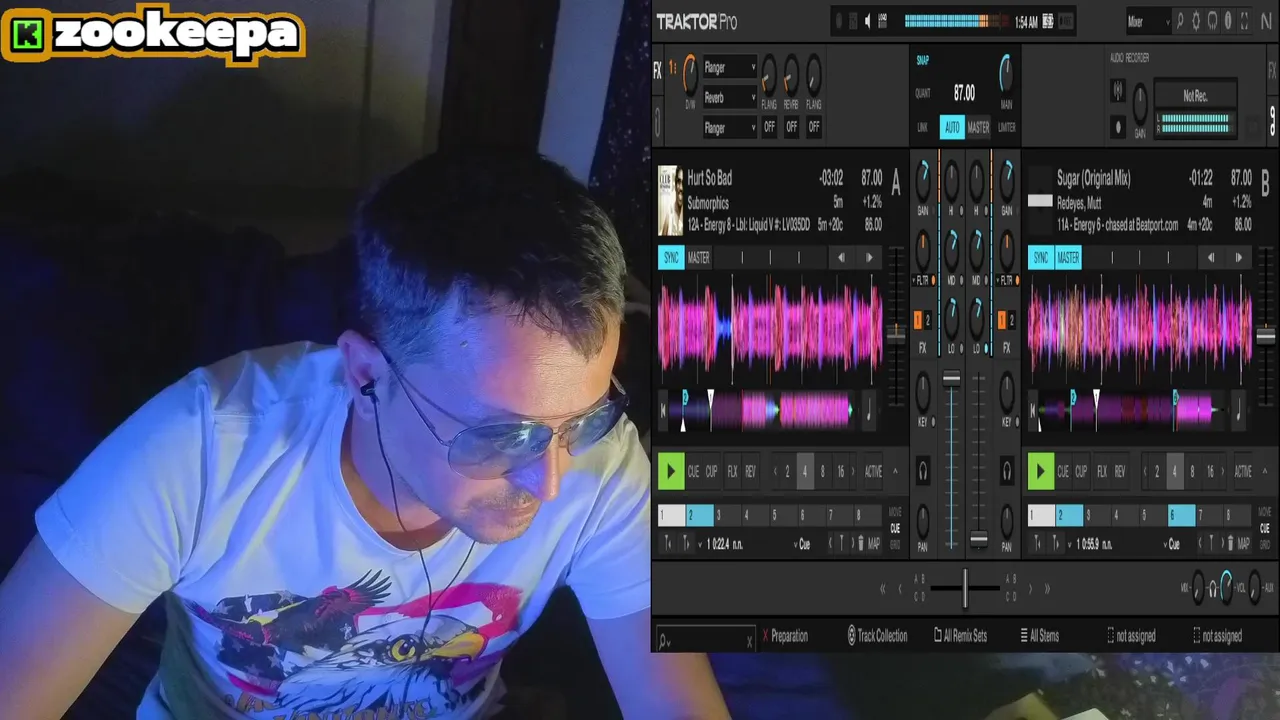Trigger hotcue 6 on Deck B

(x=1181, y=516)
